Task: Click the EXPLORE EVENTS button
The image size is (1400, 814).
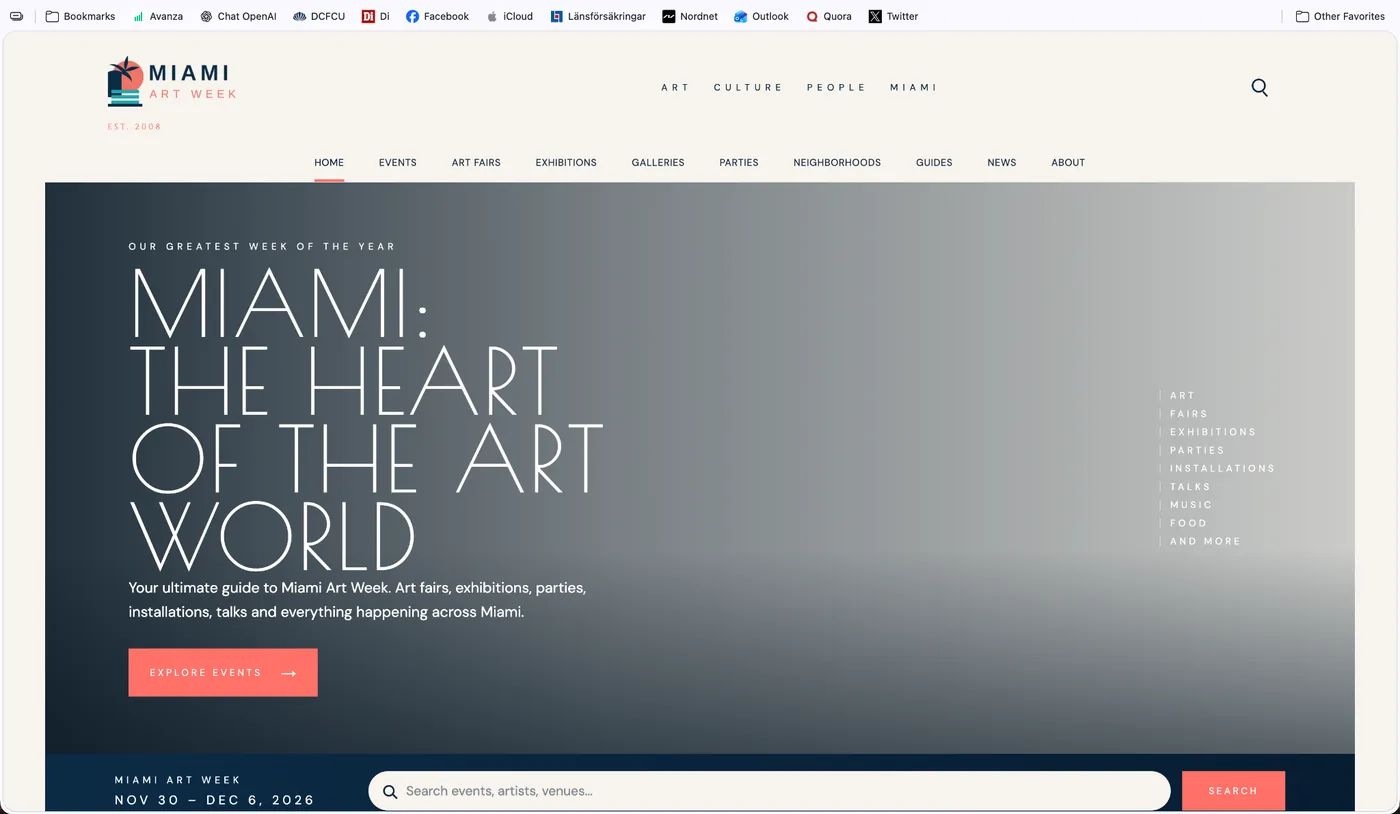Action: point(223,673)
